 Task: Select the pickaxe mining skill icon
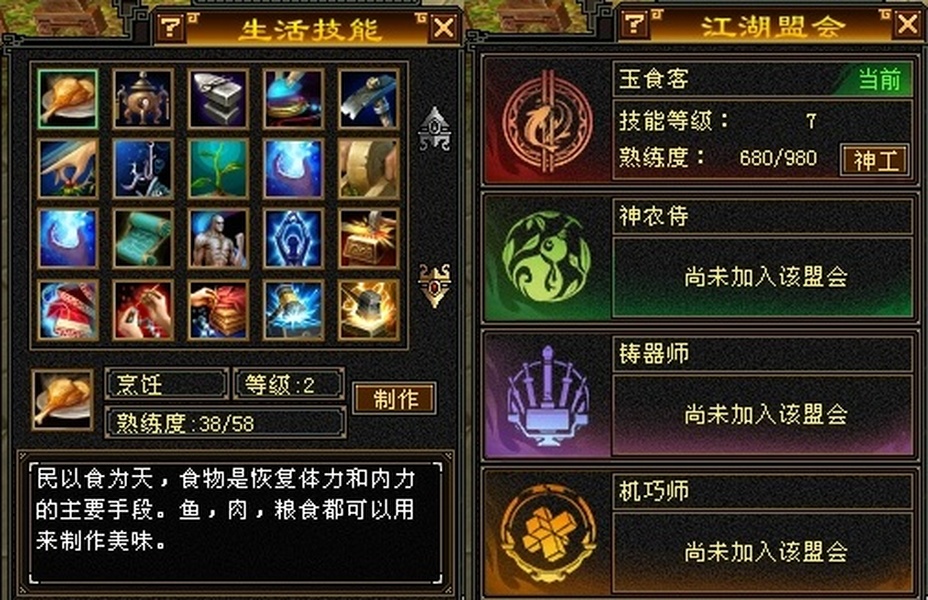click(x=369, y=99)
